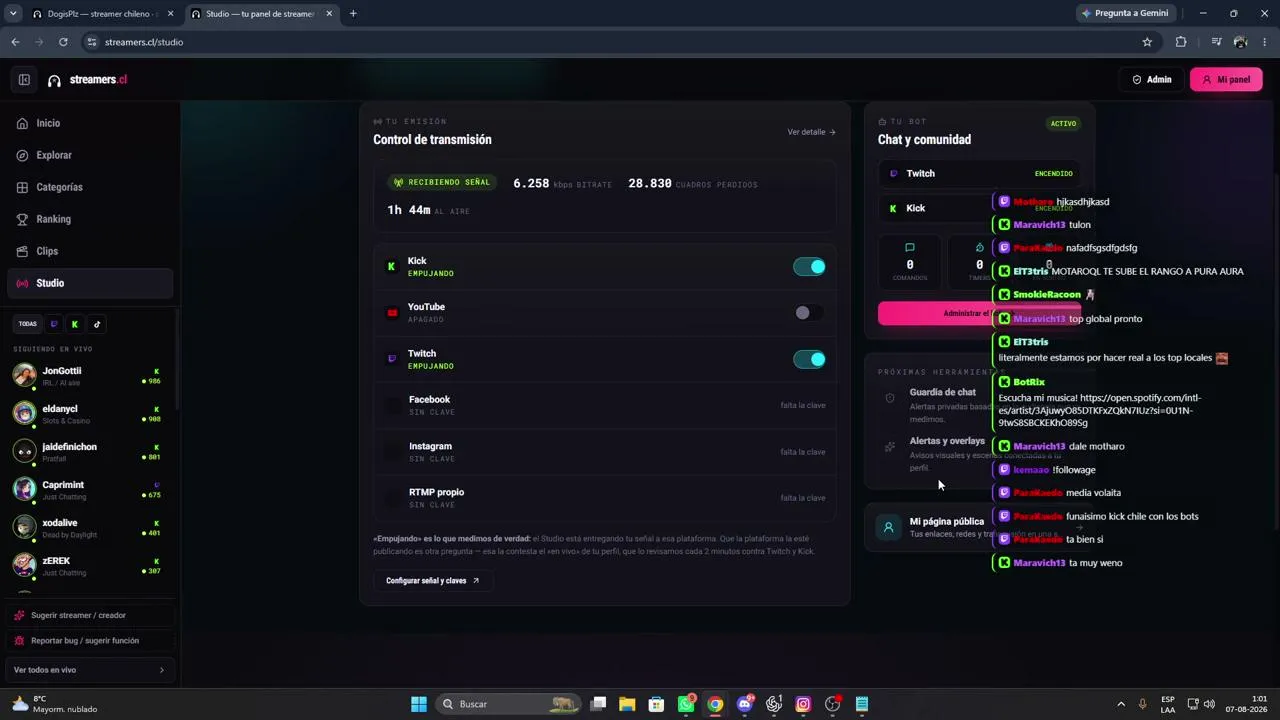
Task: Open Categorías from the sidebar
Action: tap(90, 187)
